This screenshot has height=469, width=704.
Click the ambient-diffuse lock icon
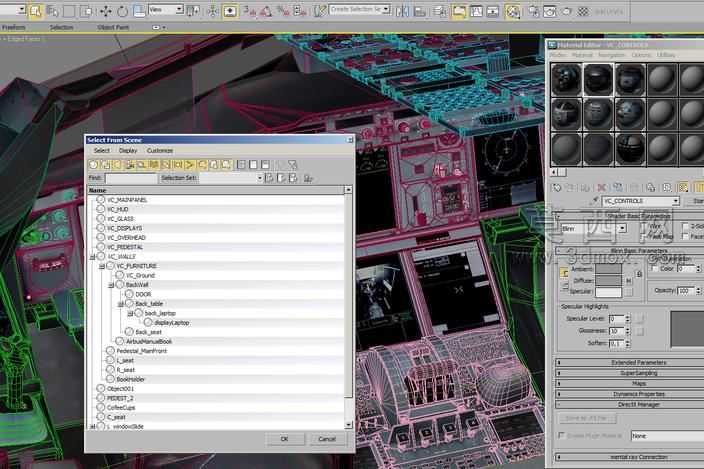pyautogui.click(x=639, y=274)
